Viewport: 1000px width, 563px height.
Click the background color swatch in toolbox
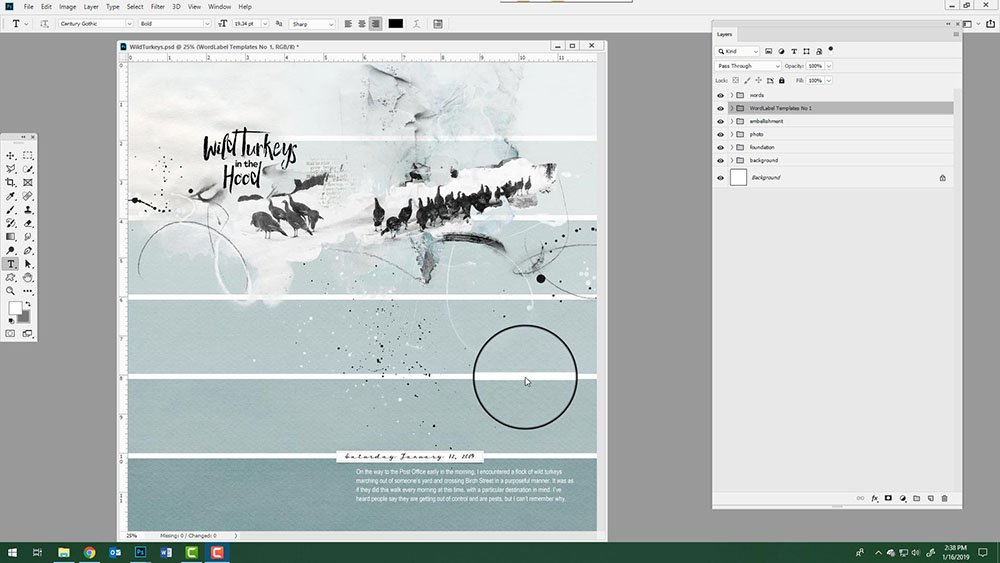coord(26,318)
